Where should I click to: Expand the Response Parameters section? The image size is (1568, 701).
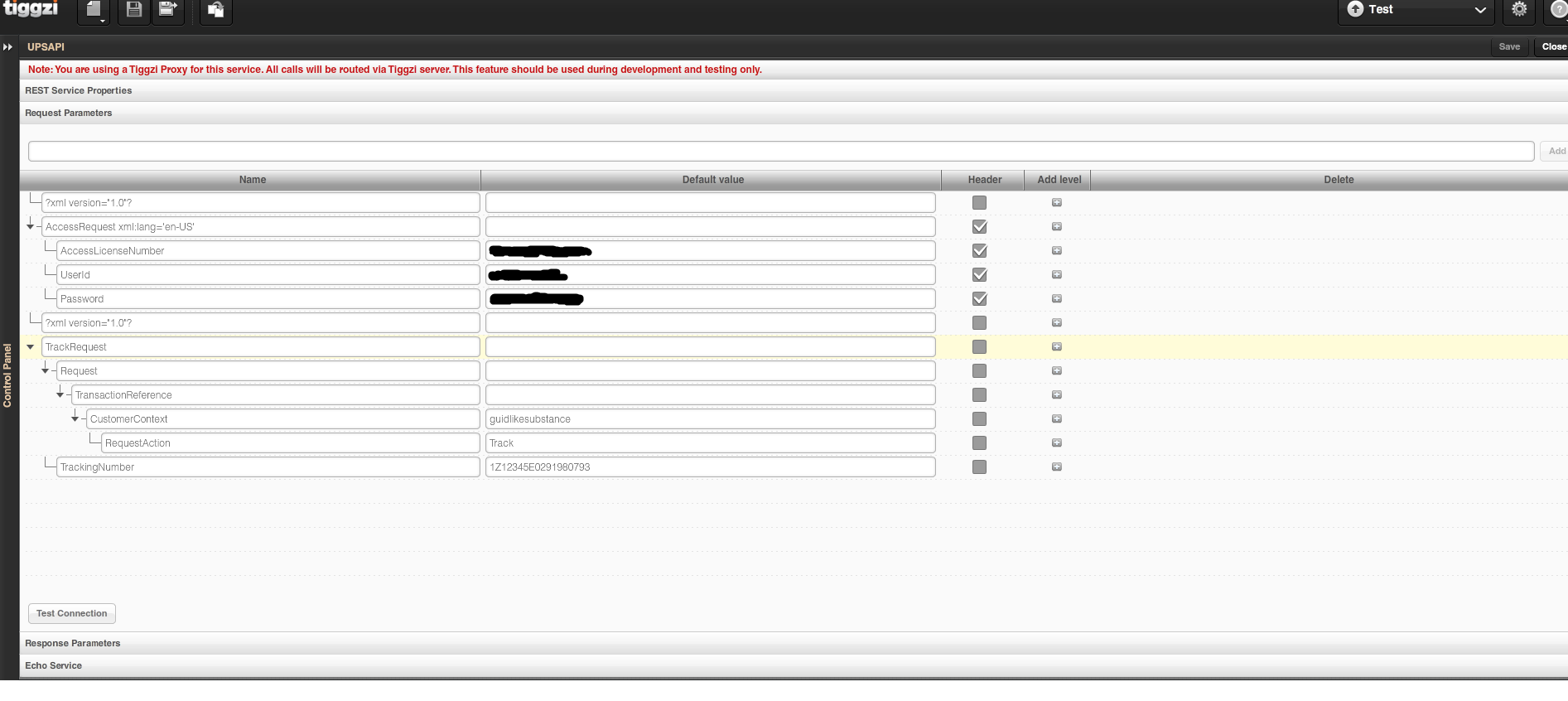pos(73,644)
